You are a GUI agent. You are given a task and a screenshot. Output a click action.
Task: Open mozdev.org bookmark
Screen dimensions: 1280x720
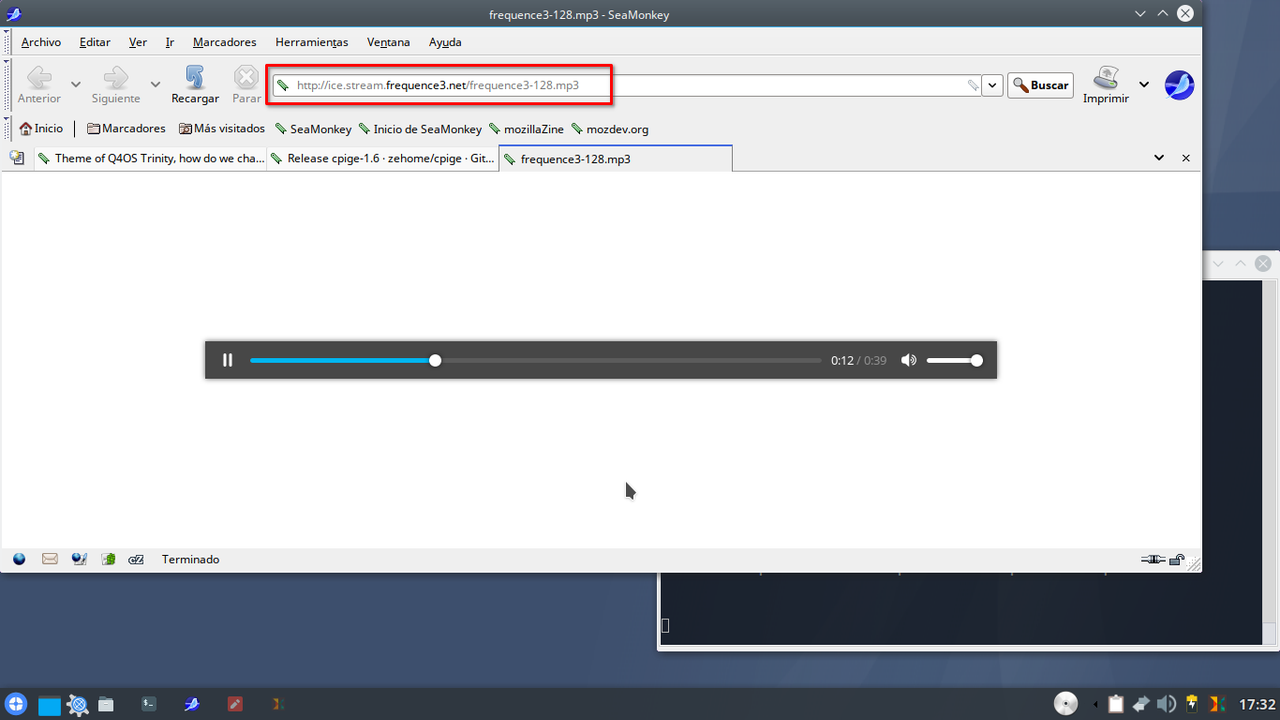tap(610, 129)
